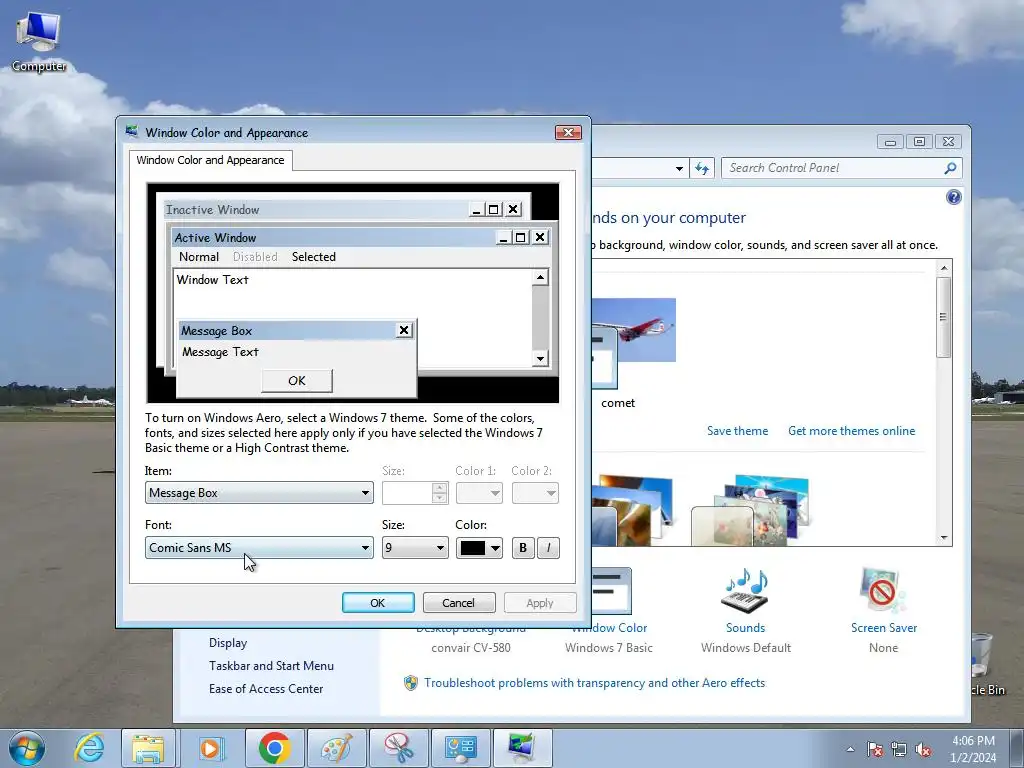Open Troubleshoot problems with transparency link

(x=594, y=683)
